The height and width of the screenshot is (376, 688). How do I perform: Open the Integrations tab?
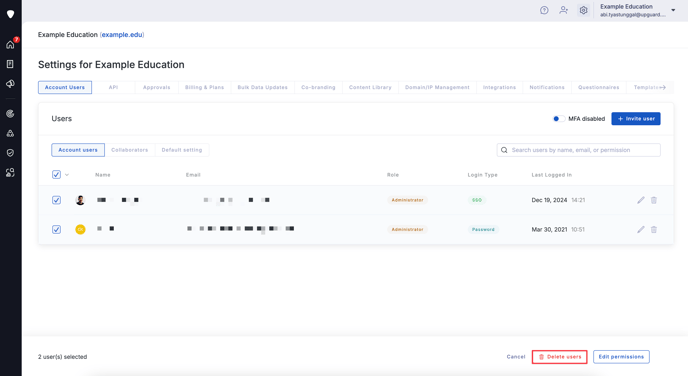[499, 87]
